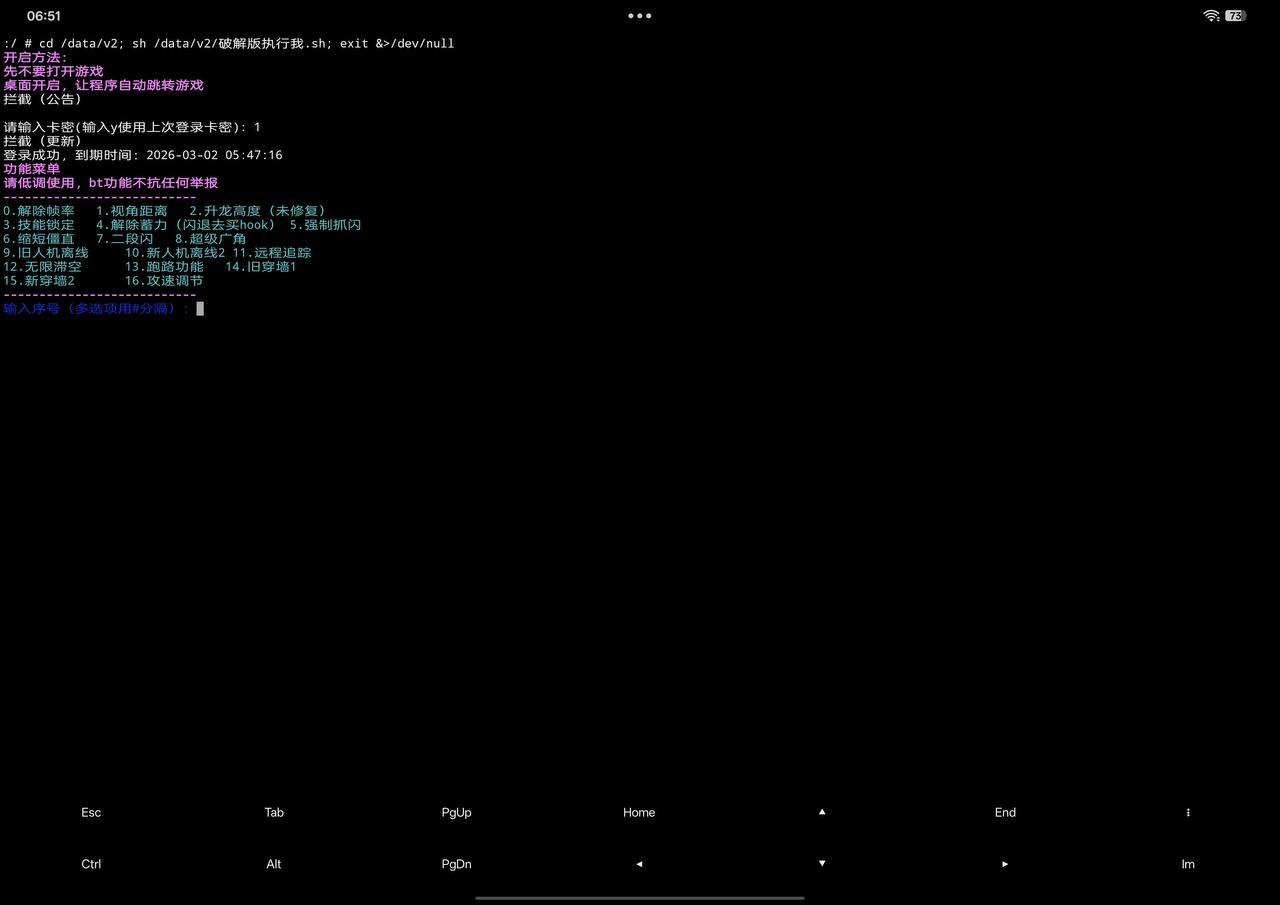Expand the vertical dots extra-keys menu
The height and width of the screenshot is (905, 1280).
click(1187, 812)
